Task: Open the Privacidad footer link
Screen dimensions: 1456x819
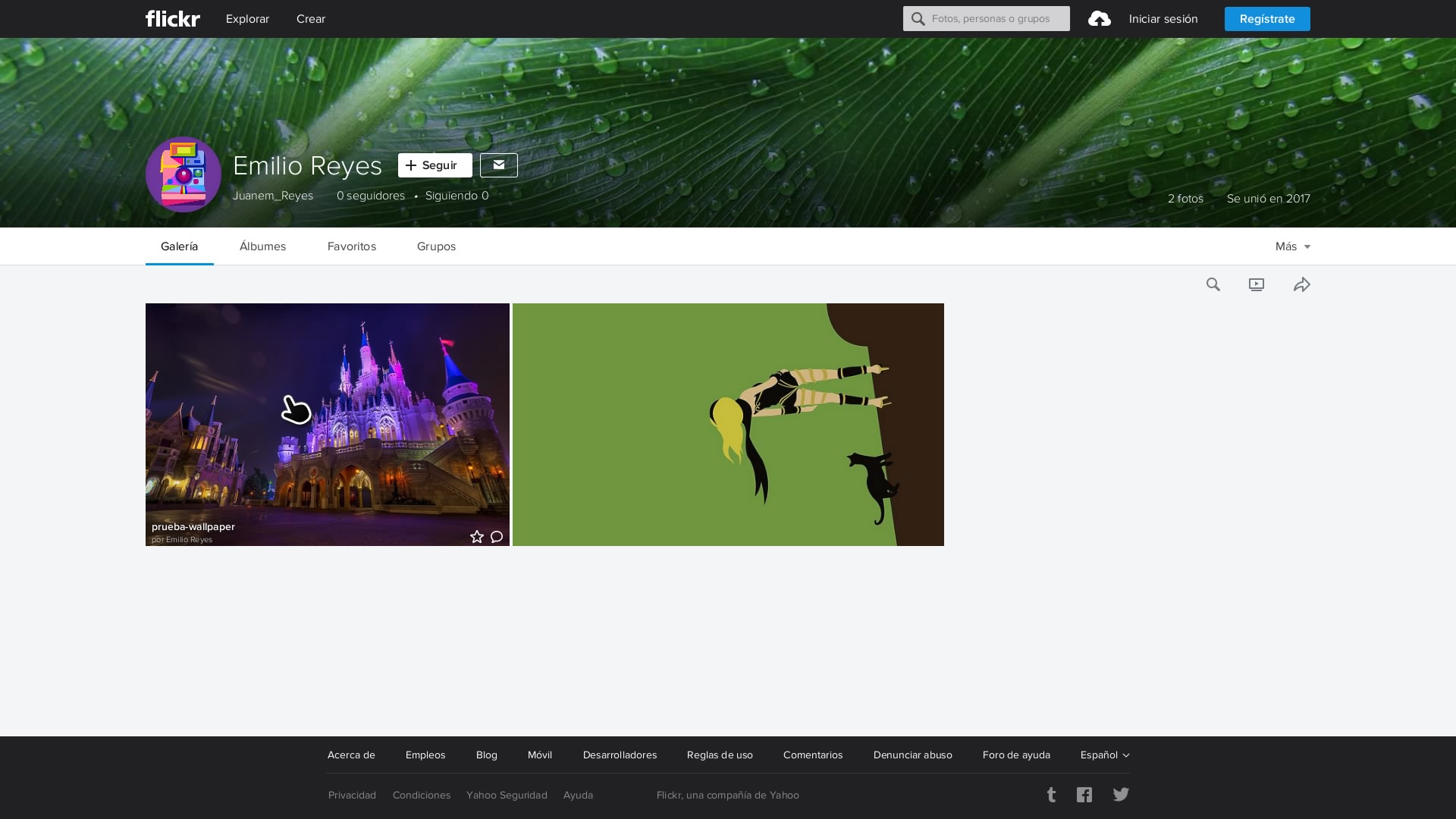Action: click(x=352, y=795)
